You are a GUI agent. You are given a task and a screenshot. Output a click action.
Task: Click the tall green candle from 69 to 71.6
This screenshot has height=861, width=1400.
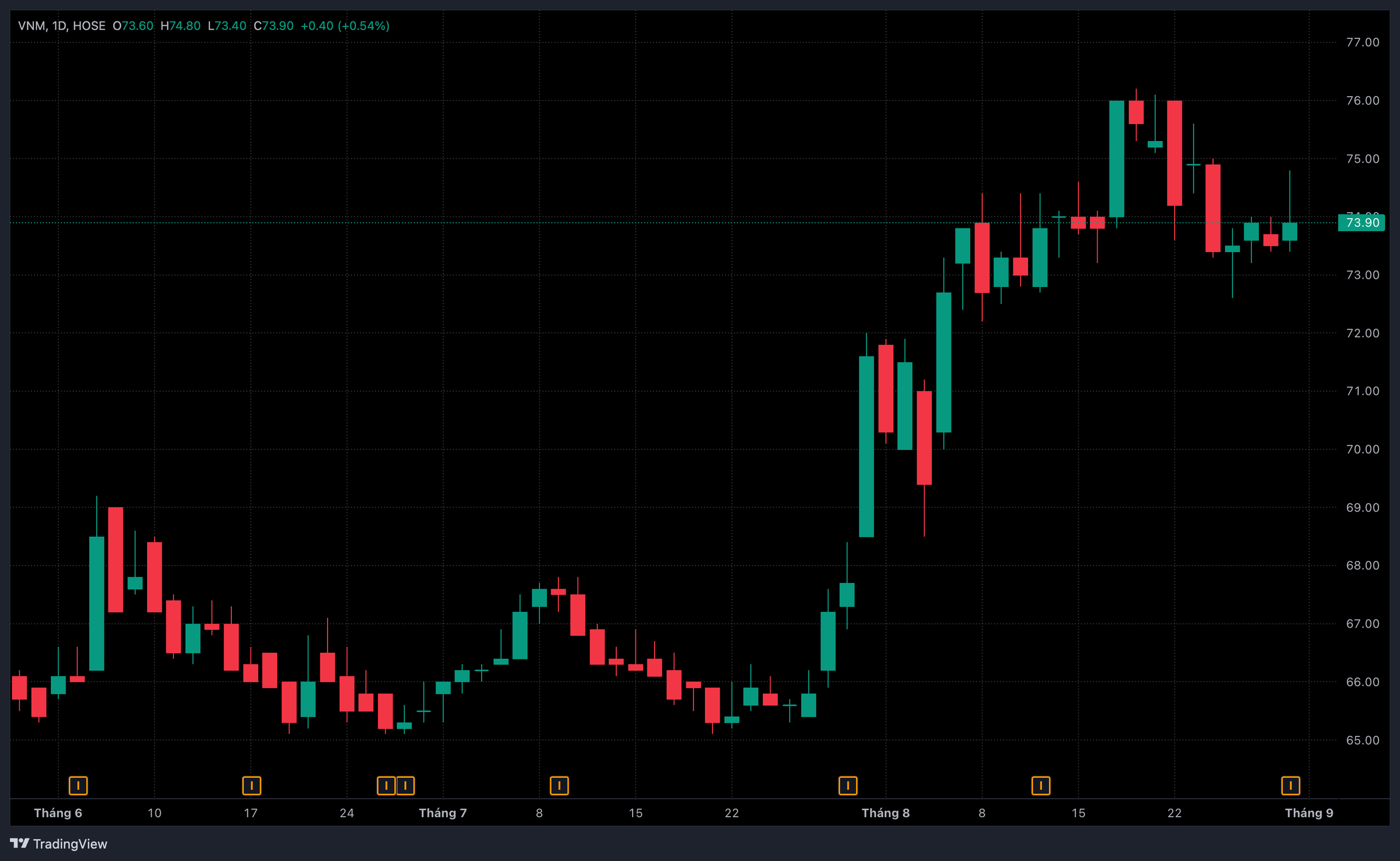[866, 447]
